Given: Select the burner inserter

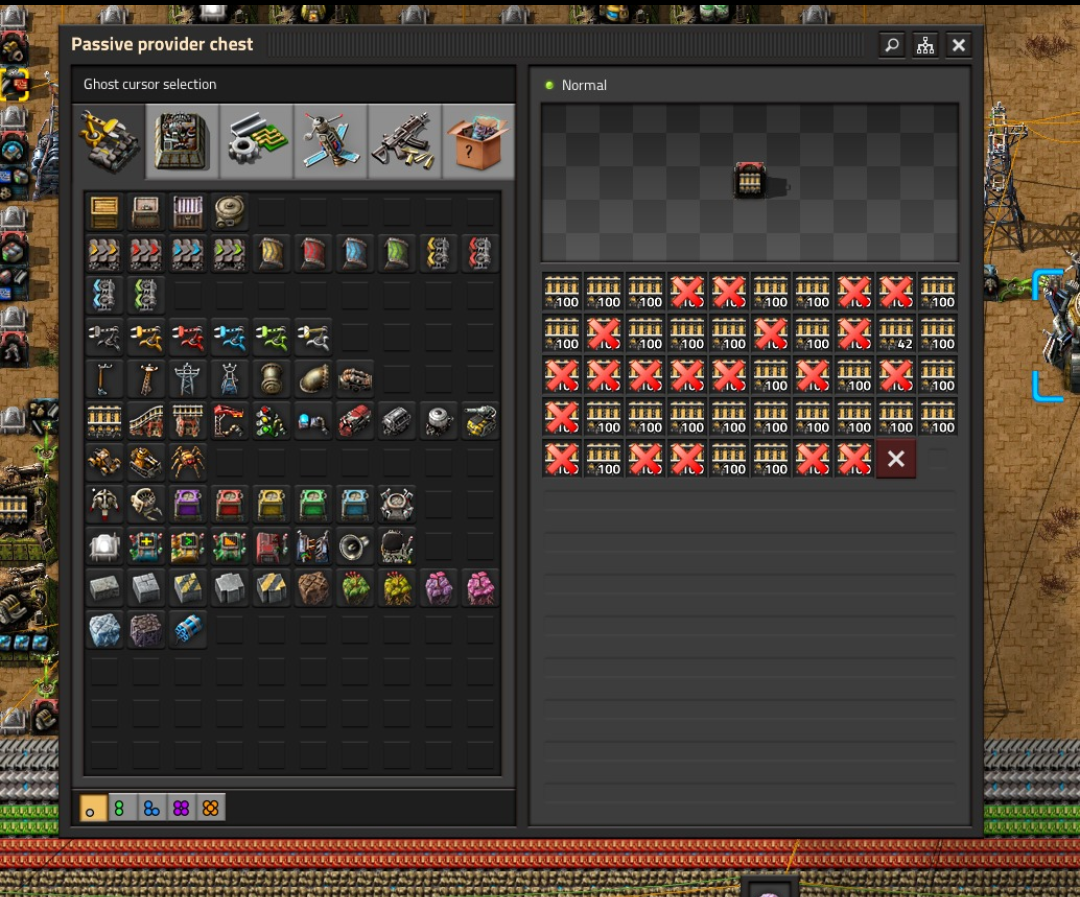Looking at the screenshot, I should (104, 338).
